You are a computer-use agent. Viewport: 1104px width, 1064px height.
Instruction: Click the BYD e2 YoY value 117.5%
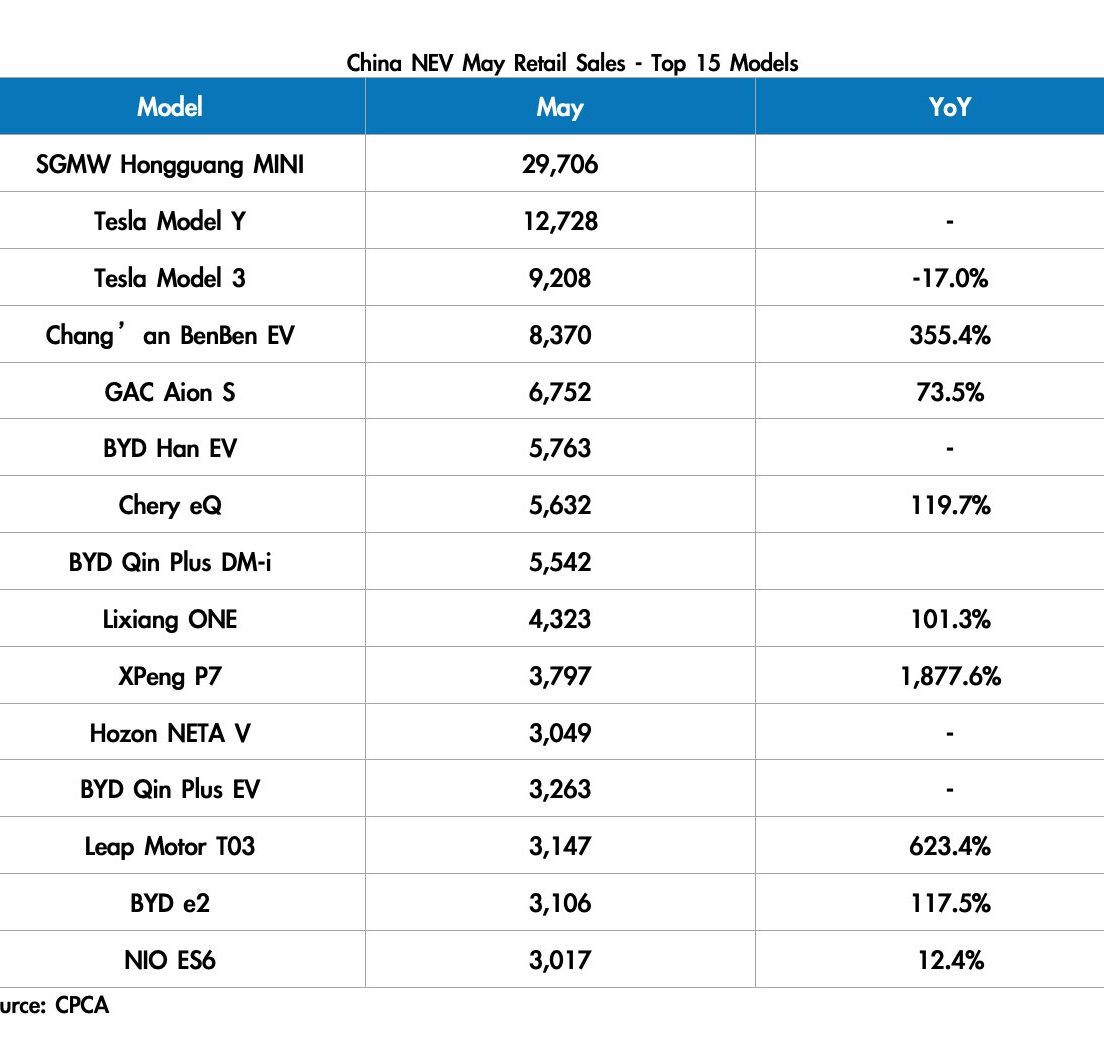point(950,903)
